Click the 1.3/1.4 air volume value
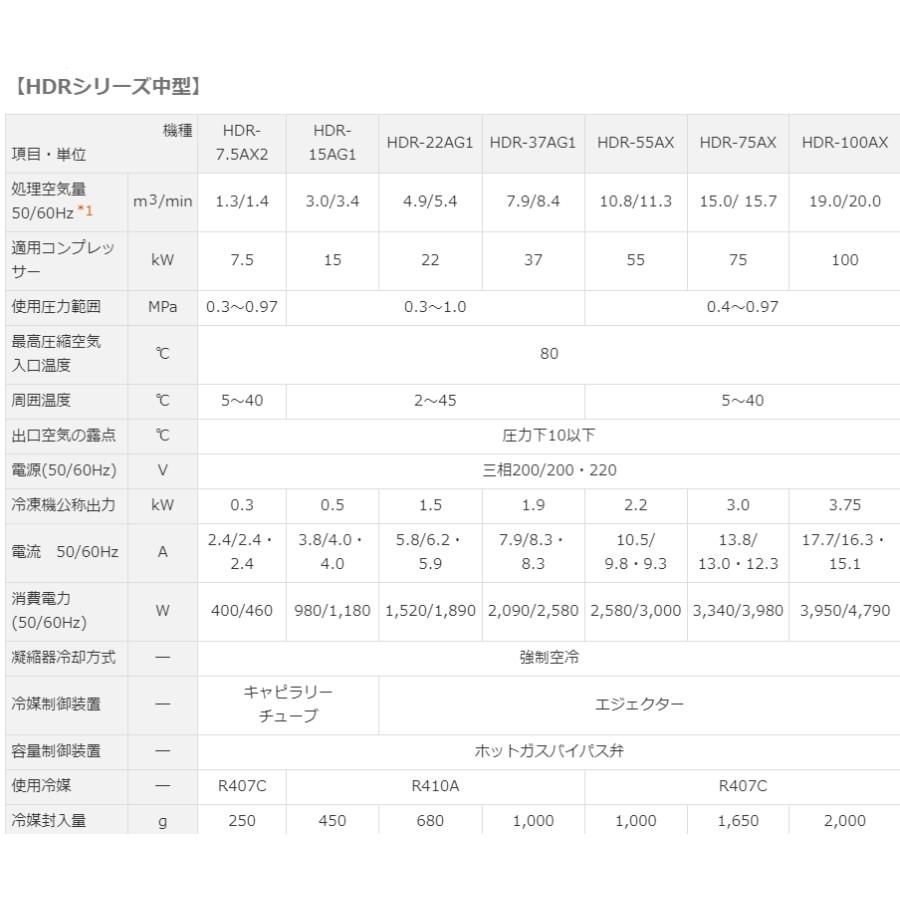900x900 pixels. 242,201
